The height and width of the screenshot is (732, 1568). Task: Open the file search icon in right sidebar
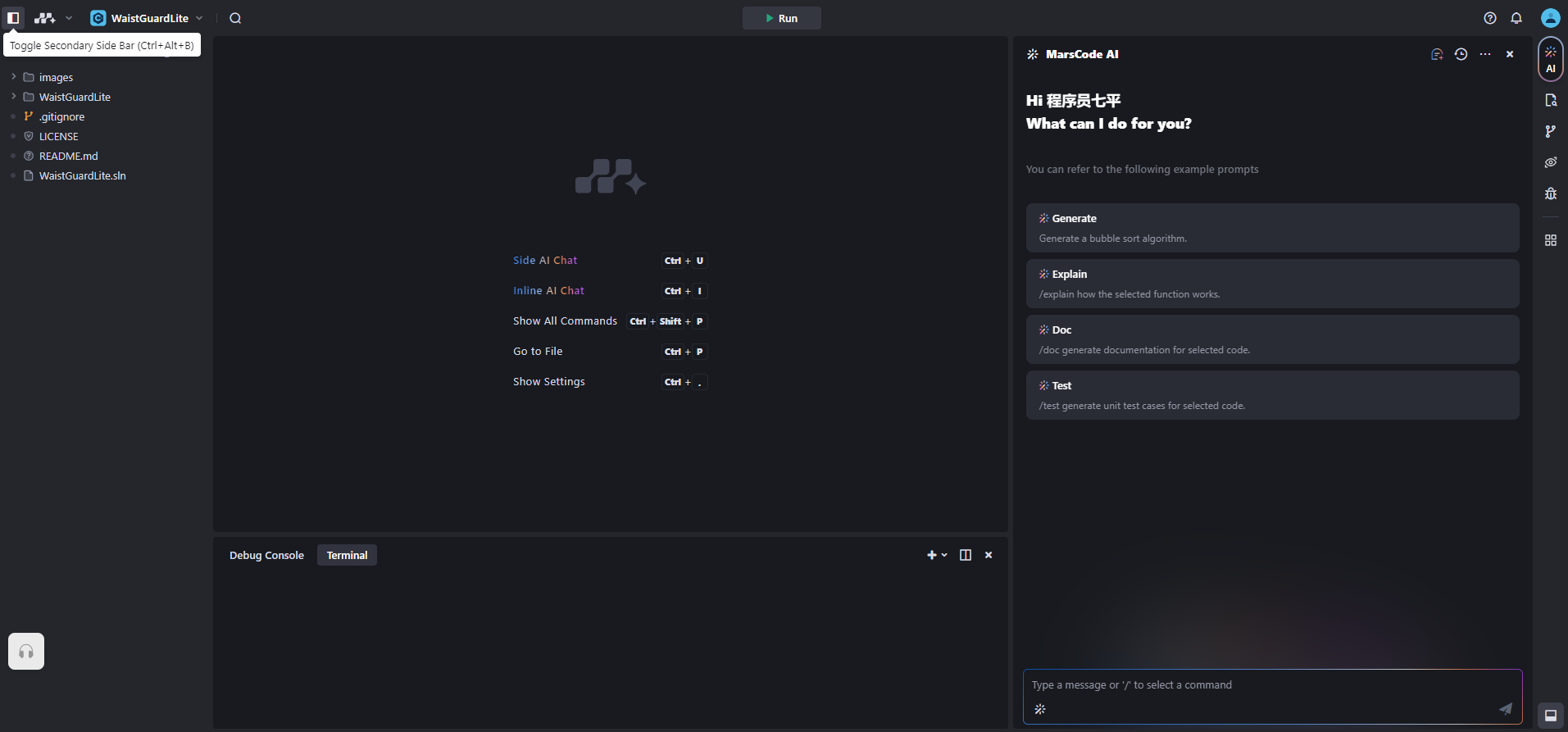(x=1550, y=100)
